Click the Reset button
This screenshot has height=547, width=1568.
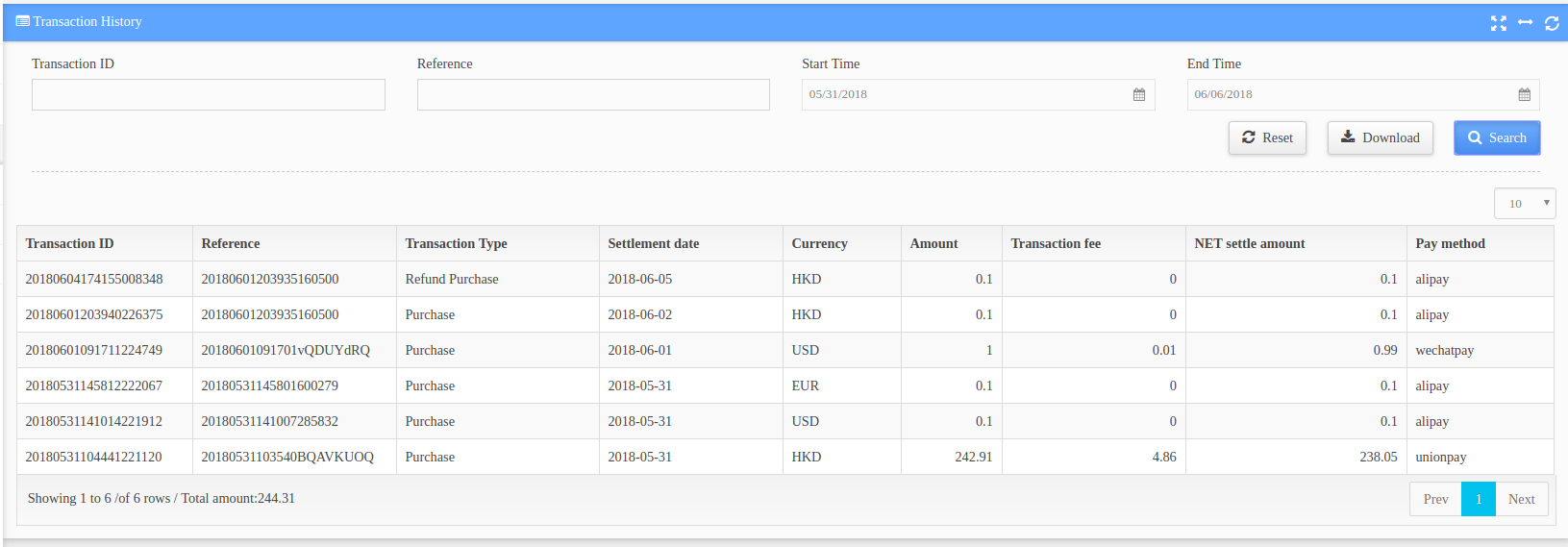click(1267, 137)
